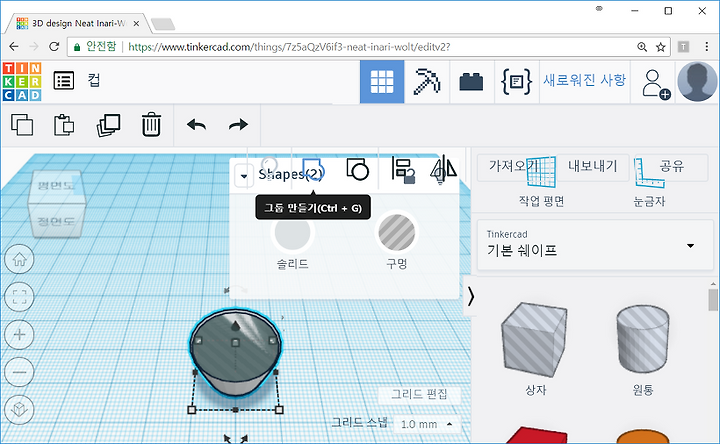
Task: Set selection to 구멍 (hole)
Action: pyautogui.click(x=397, y=232)
